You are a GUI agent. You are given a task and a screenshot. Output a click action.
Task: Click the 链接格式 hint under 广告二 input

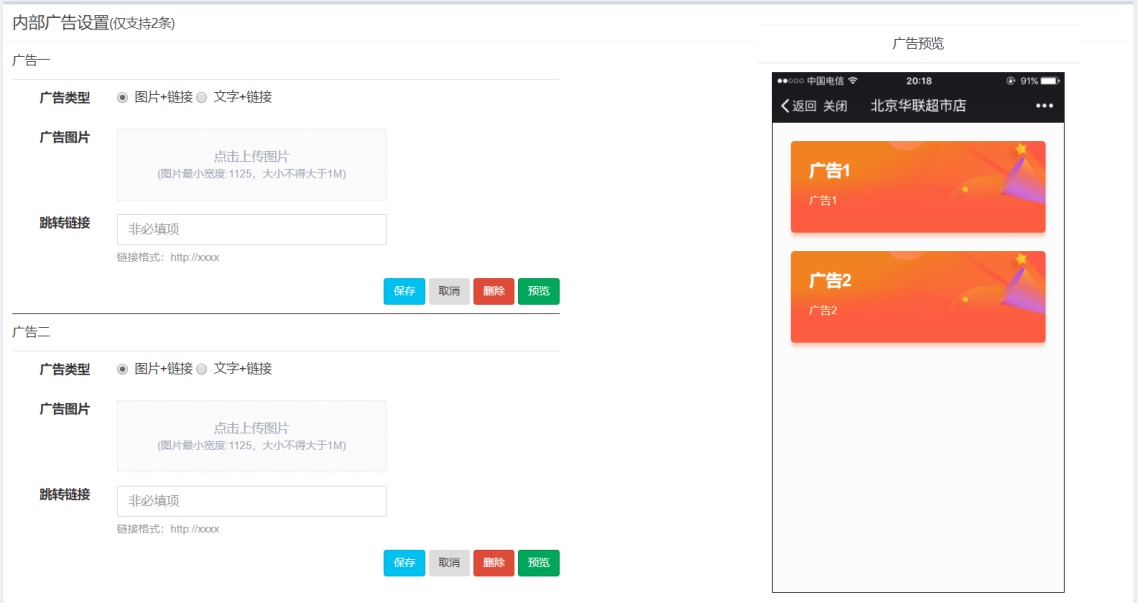pos(168,529)
